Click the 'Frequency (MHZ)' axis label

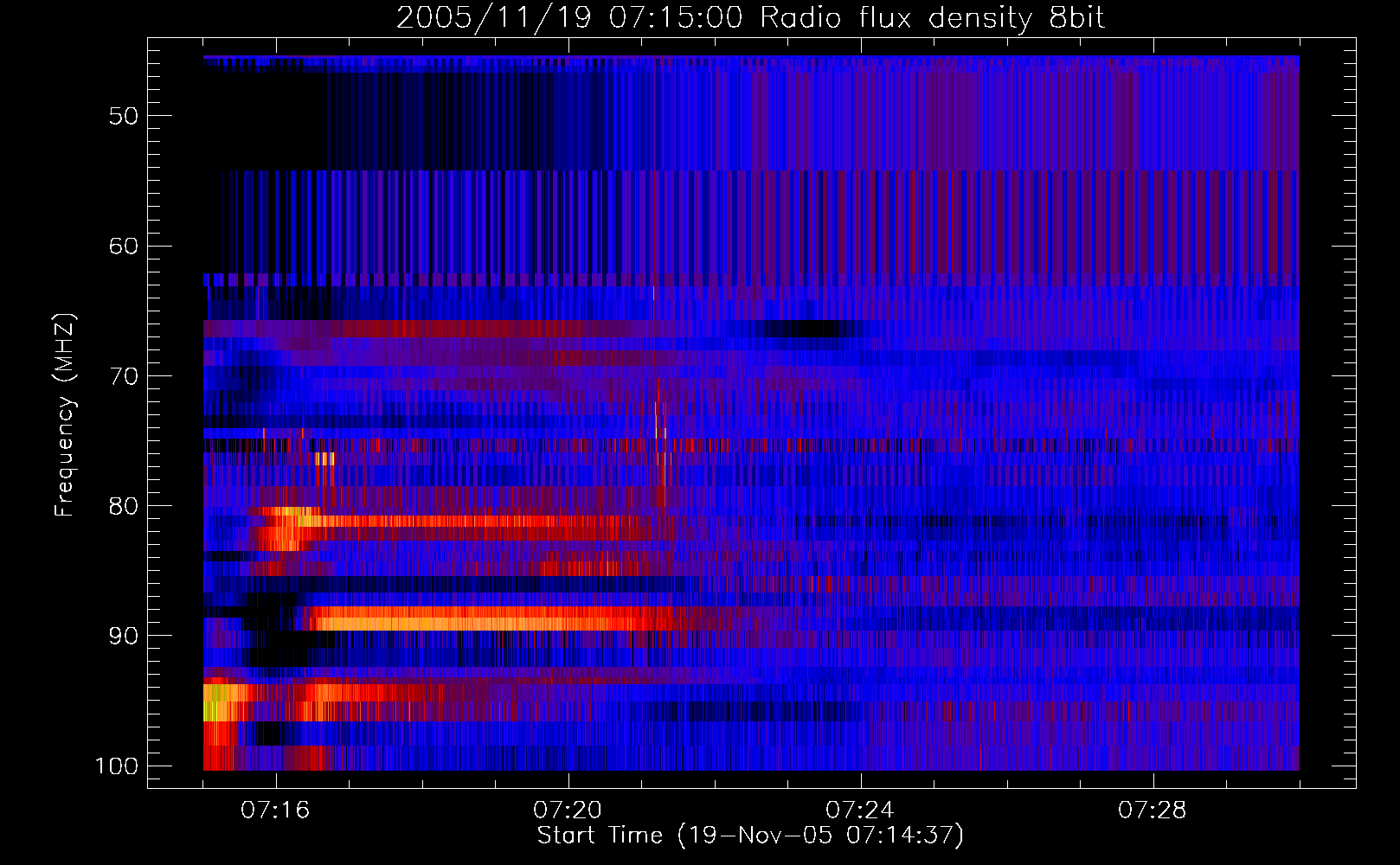pos(65,415)
